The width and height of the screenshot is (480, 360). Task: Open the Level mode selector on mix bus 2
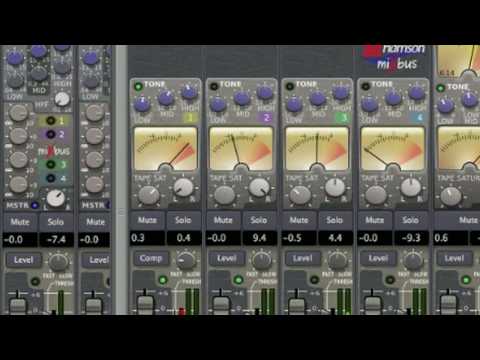click(x=227, y=258)
